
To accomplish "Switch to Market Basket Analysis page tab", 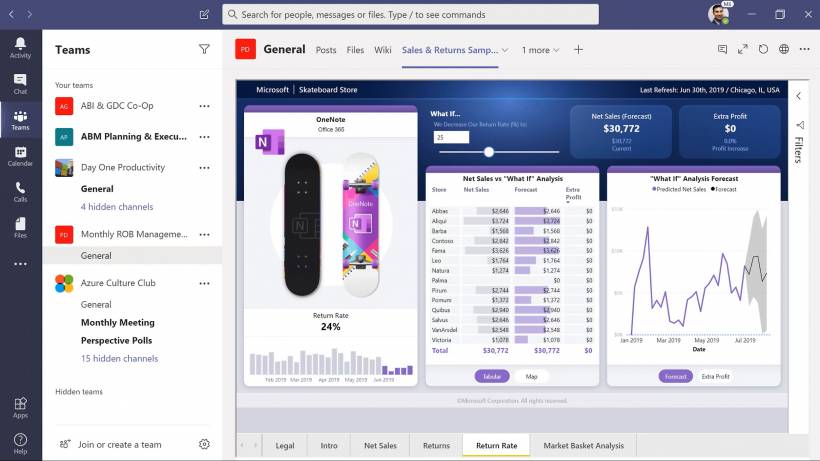I will pyautogui.click(x=583, y=445).
